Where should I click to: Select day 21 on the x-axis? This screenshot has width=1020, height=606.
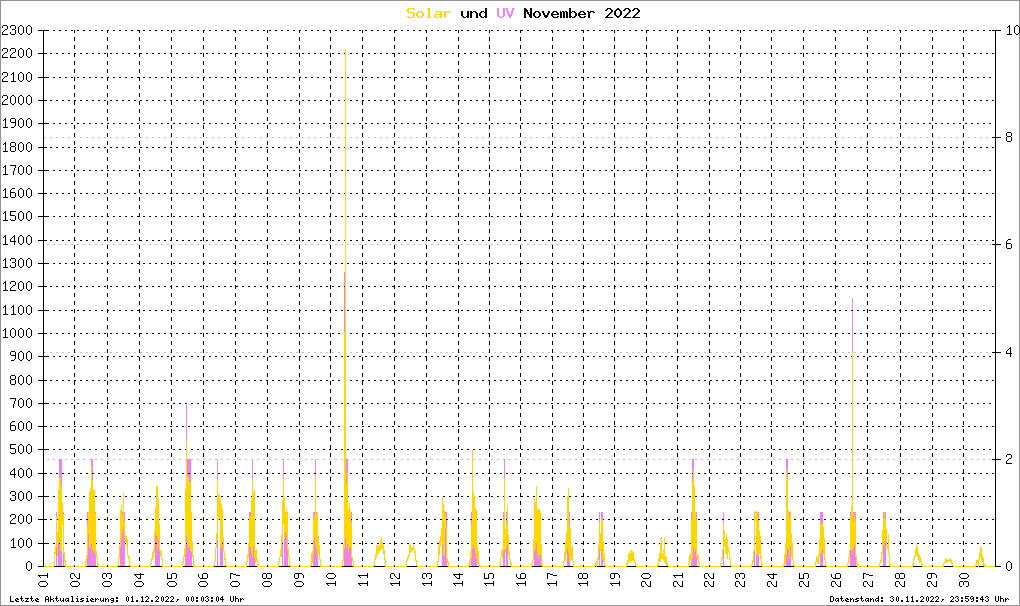678,579
